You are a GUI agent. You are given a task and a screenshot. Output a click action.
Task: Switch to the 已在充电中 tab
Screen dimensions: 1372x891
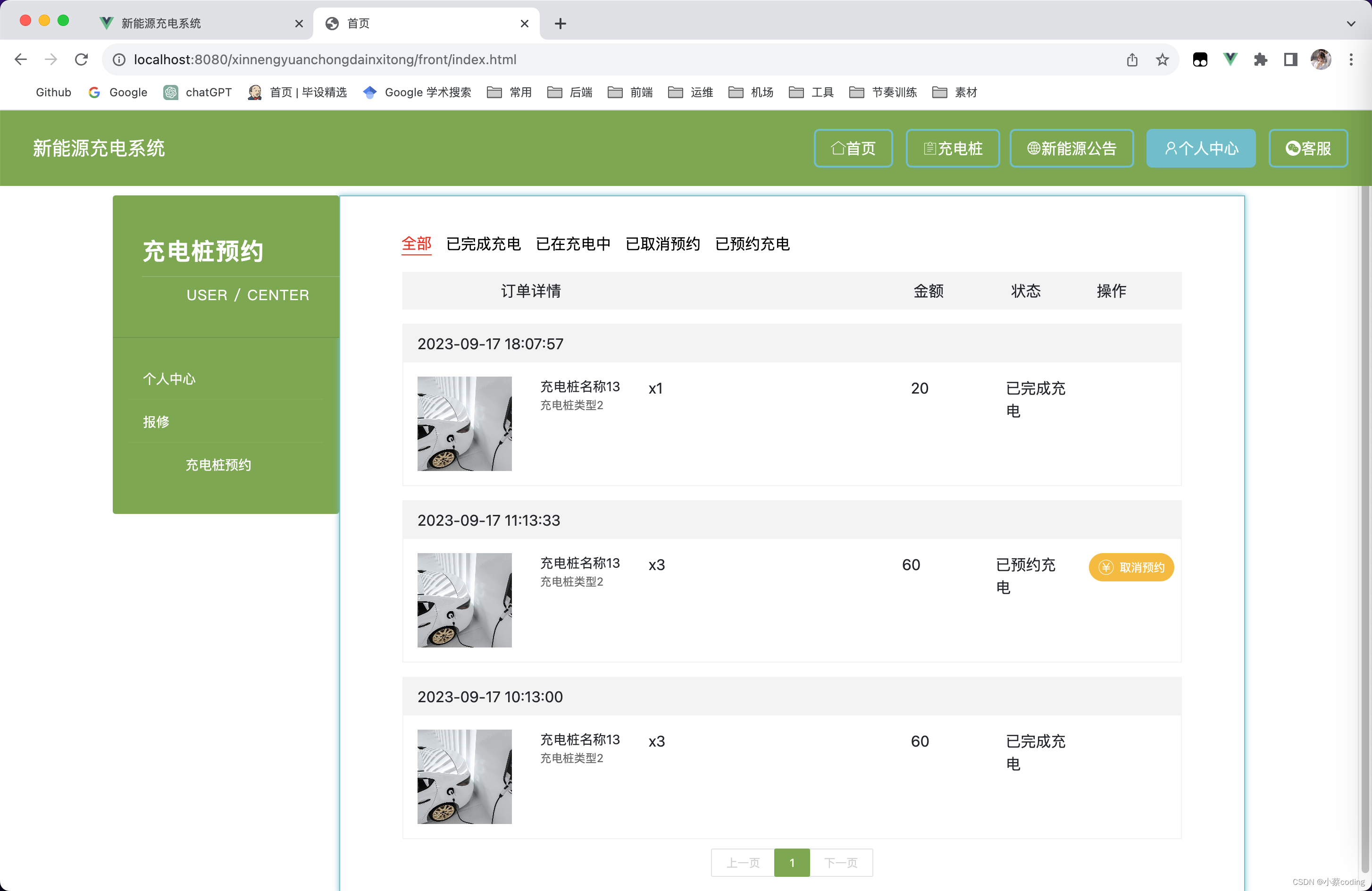click(573, 244)
